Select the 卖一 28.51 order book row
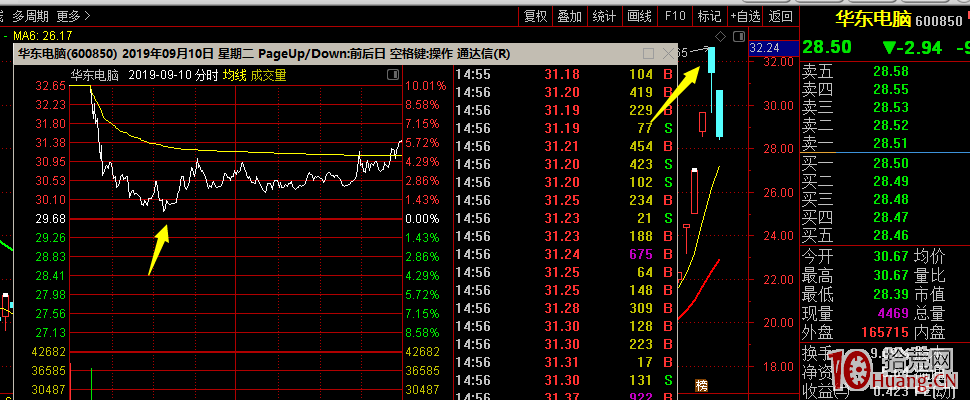The image size is (970, 400). [885, 143]
